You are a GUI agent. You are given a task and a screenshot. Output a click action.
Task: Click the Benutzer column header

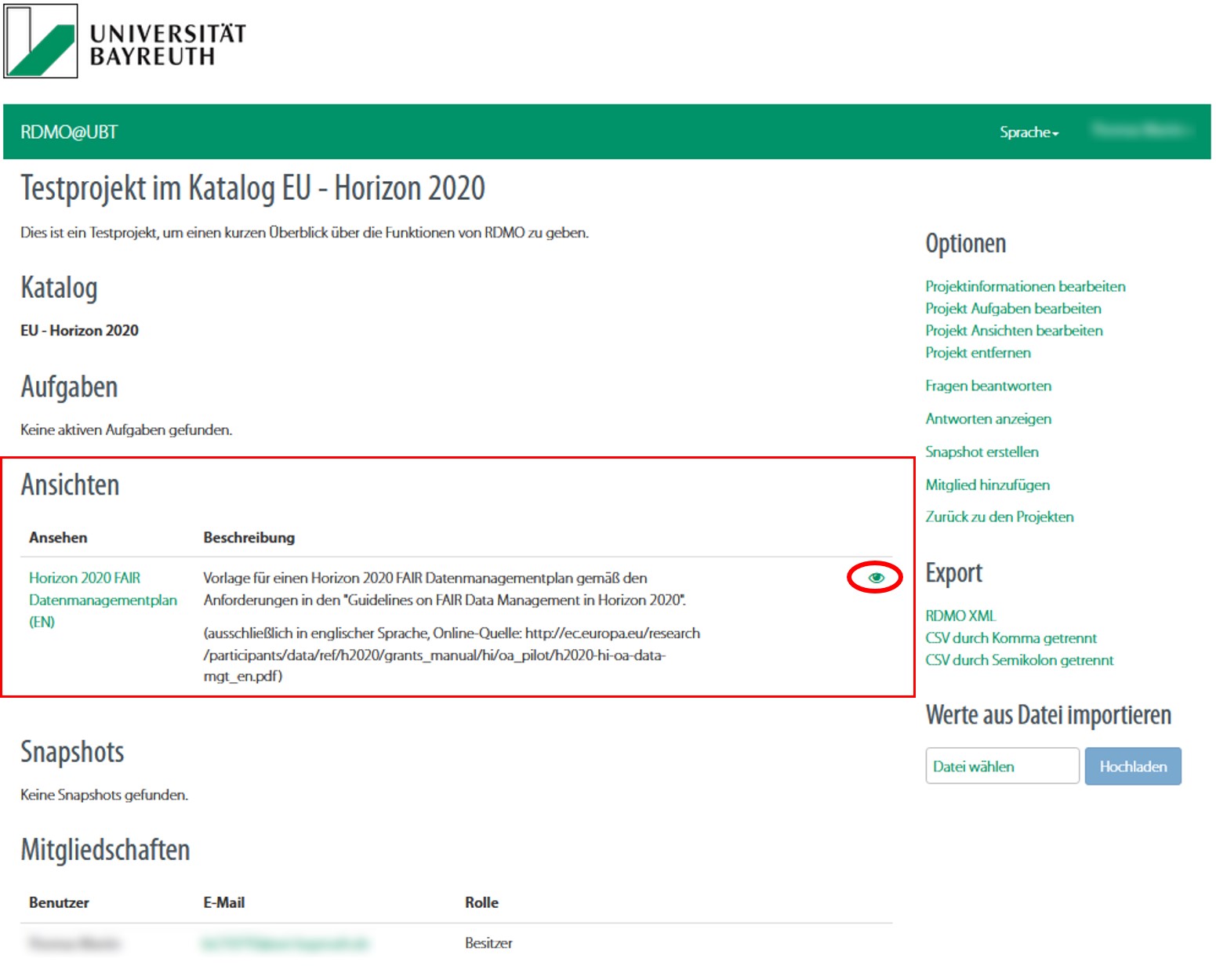click(x=59, y=902)
